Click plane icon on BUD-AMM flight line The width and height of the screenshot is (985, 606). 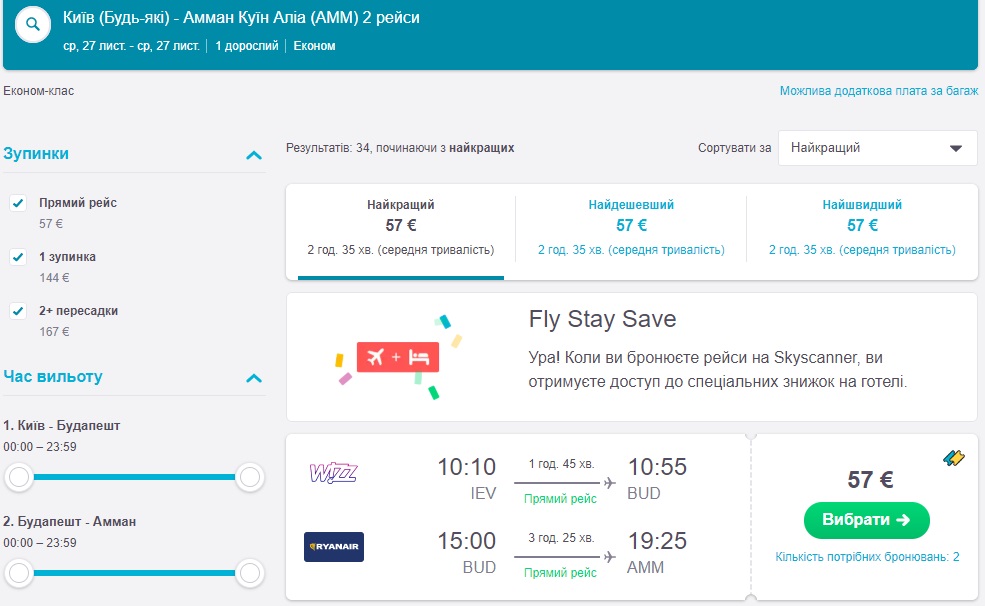click(609, 557)
